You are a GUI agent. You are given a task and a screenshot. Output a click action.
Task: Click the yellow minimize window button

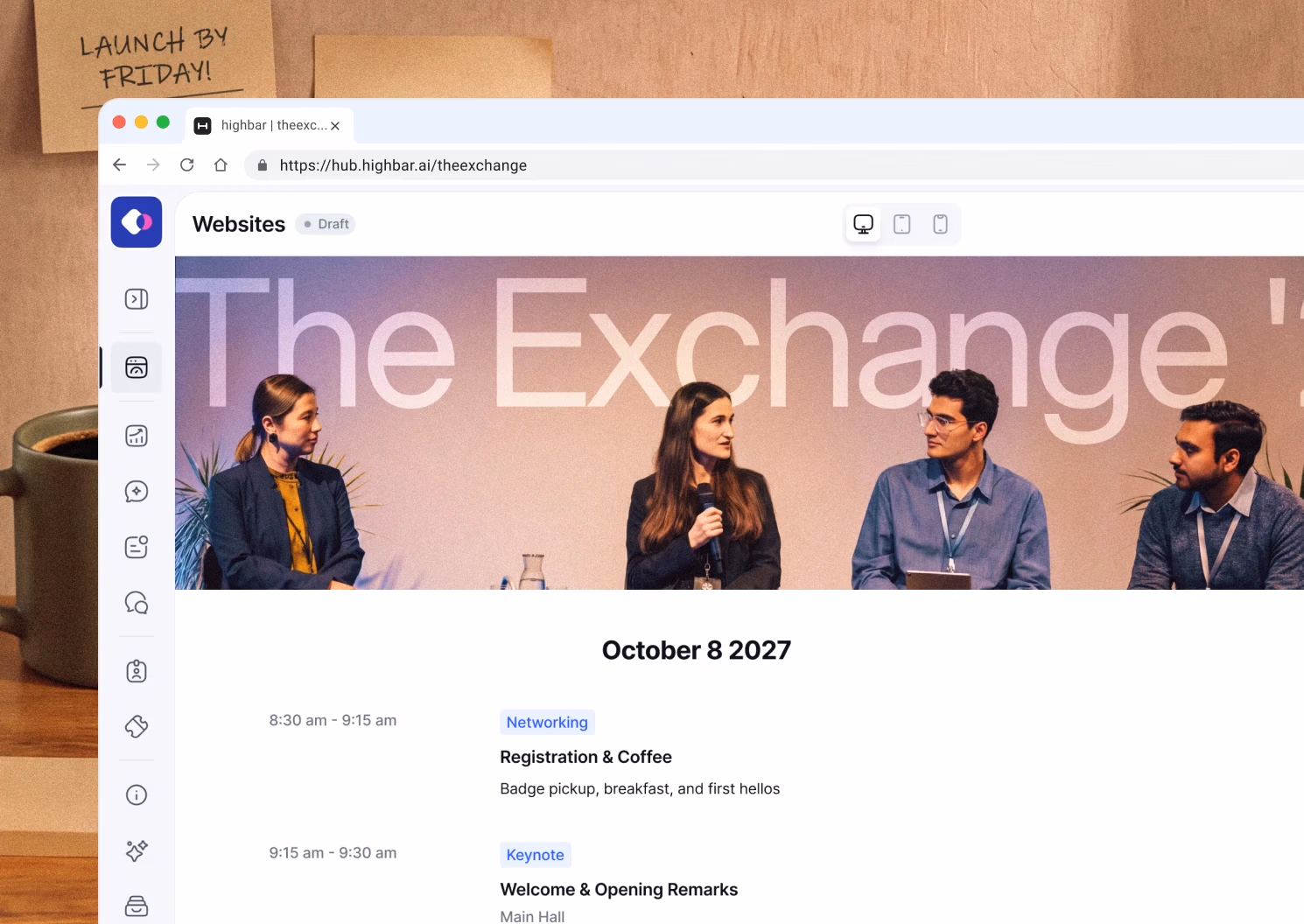(141, 122)
